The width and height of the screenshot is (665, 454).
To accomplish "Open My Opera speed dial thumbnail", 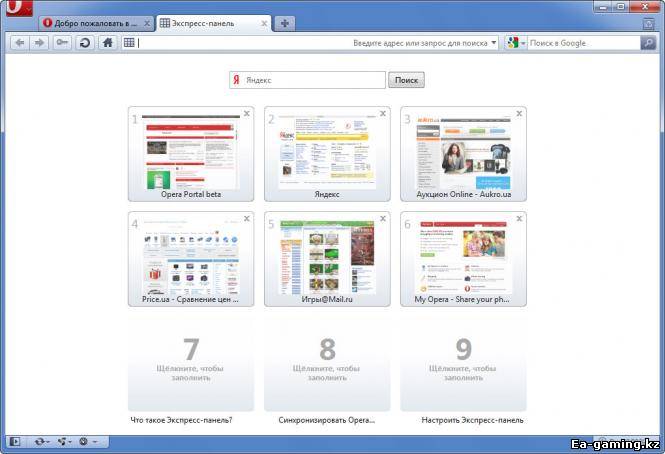I will 463,259.
